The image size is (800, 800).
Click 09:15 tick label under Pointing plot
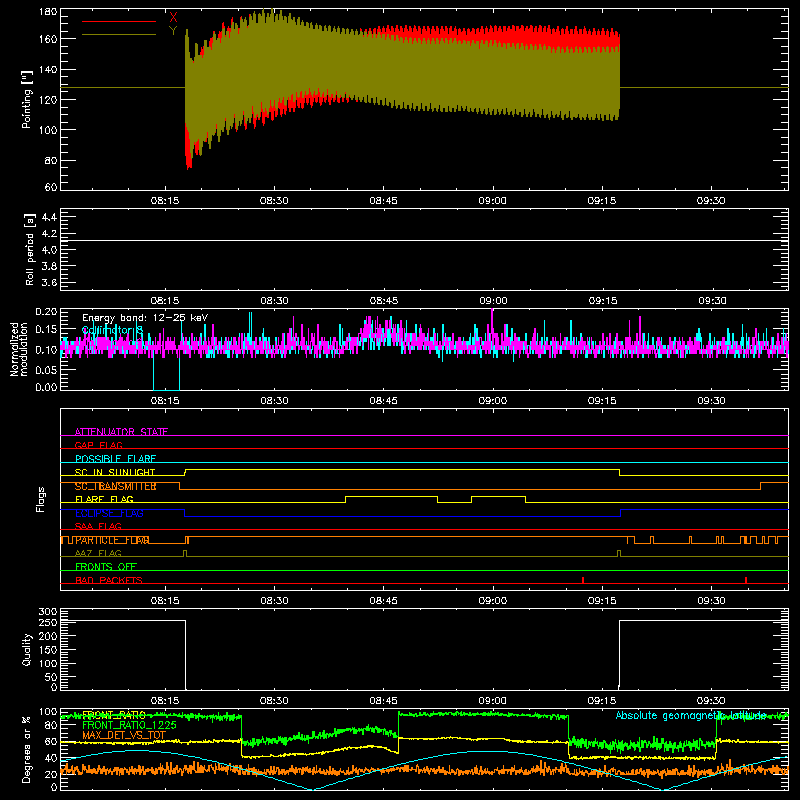click(602, 201)
